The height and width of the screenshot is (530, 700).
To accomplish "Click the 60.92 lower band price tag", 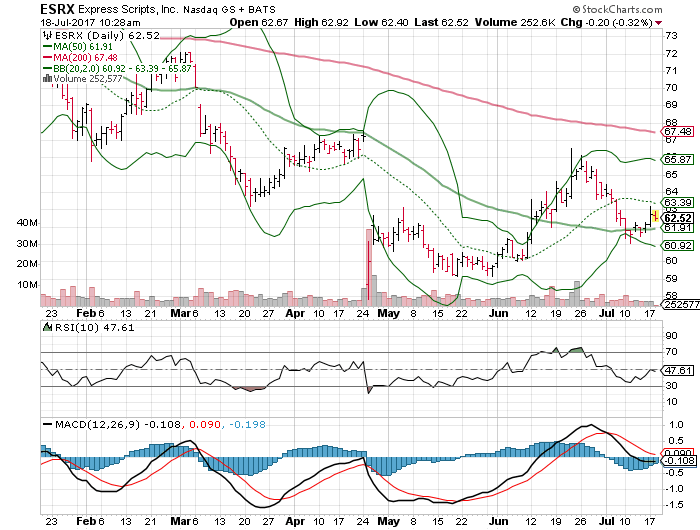I will (x=678, y=245).
